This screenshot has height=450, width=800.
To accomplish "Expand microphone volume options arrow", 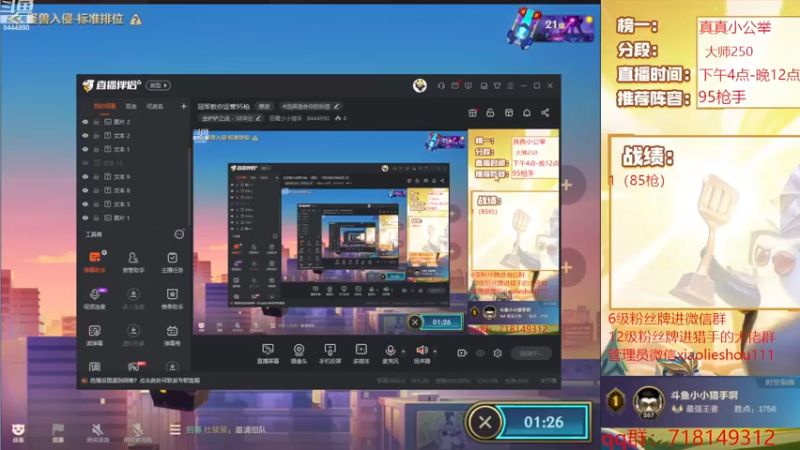I will (404, 351).
